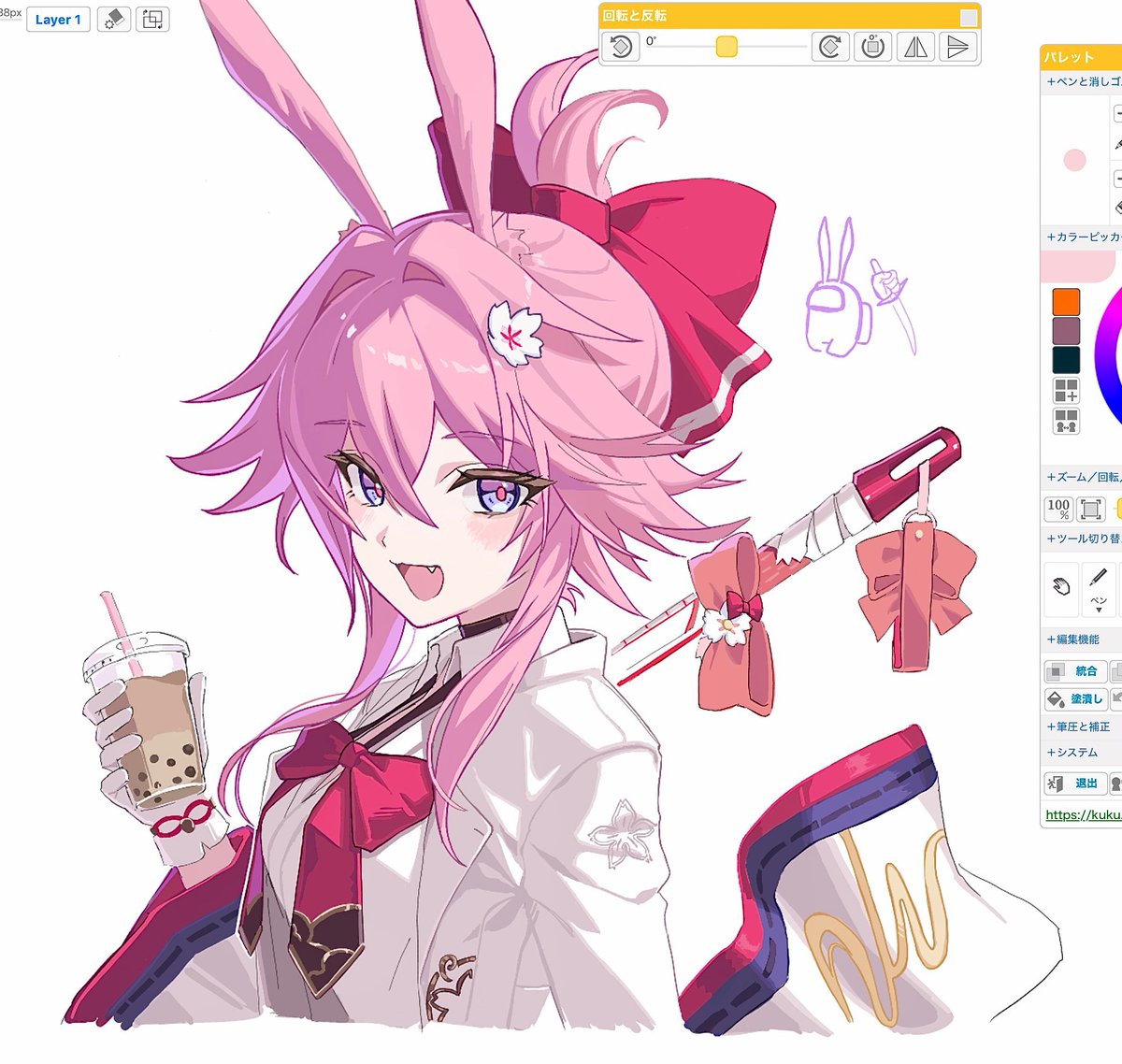This screenshot has width=1122, height=1064.
Task: Select the pen tool icon in brush section
Action: pos(1118,145)
